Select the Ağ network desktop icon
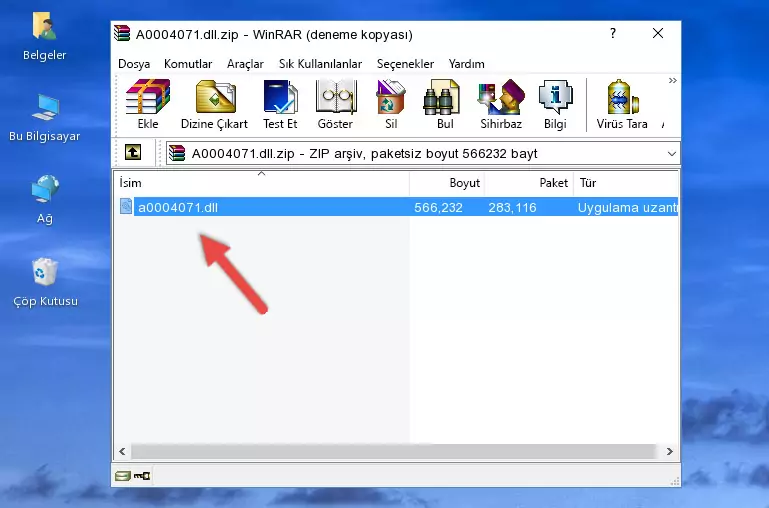The height and width of the screenshot is (508, 769). 45,200
